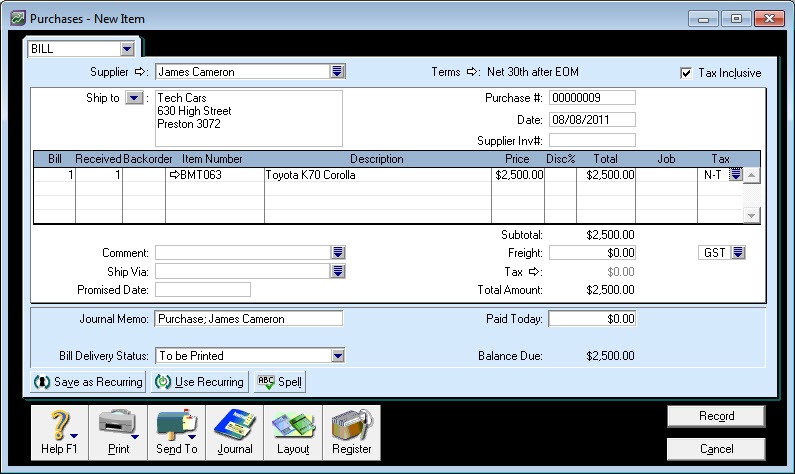Click the Spell check button
This screenshot has width=795, height=474.
click(x=279, y=382)
